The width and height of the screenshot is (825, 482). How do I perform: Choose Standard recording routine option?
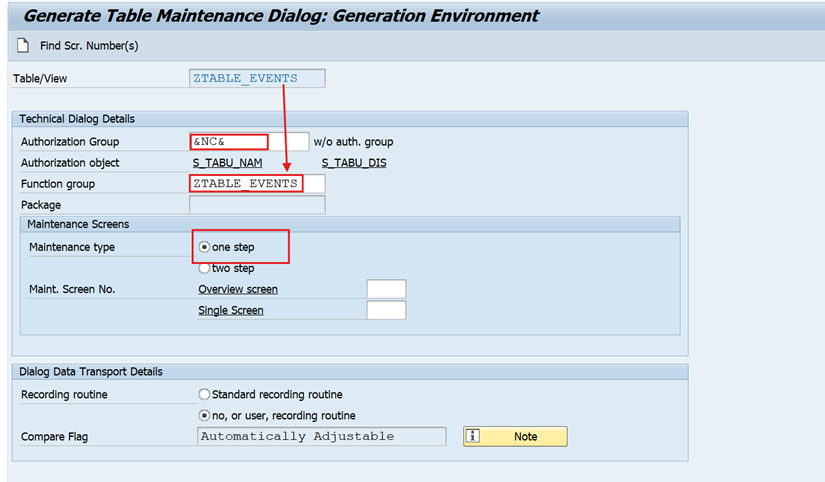click(205, 395)
